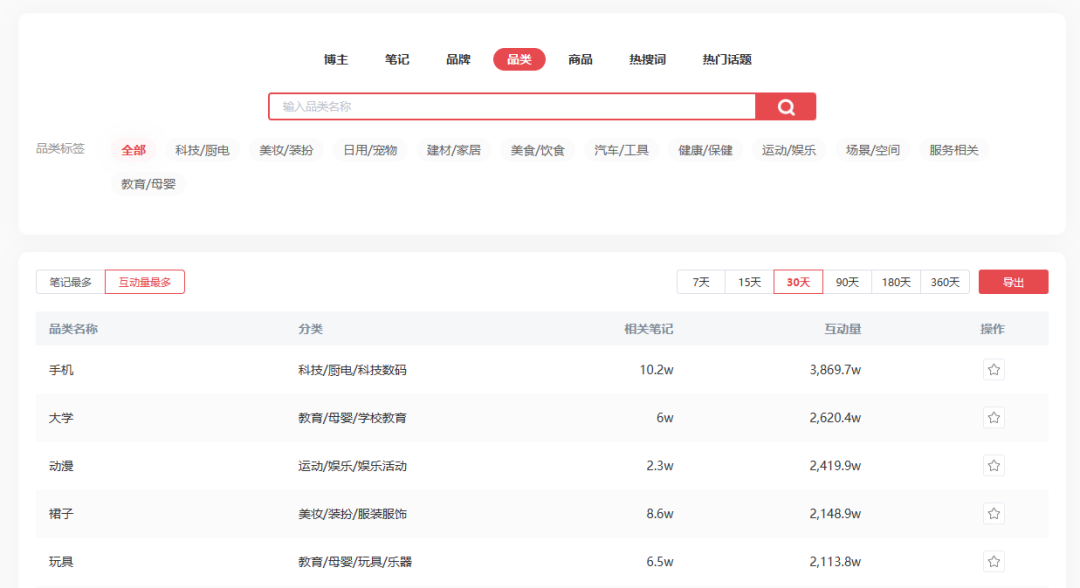
Task: Switch to the 博主 tab
Action: point(336,59)
